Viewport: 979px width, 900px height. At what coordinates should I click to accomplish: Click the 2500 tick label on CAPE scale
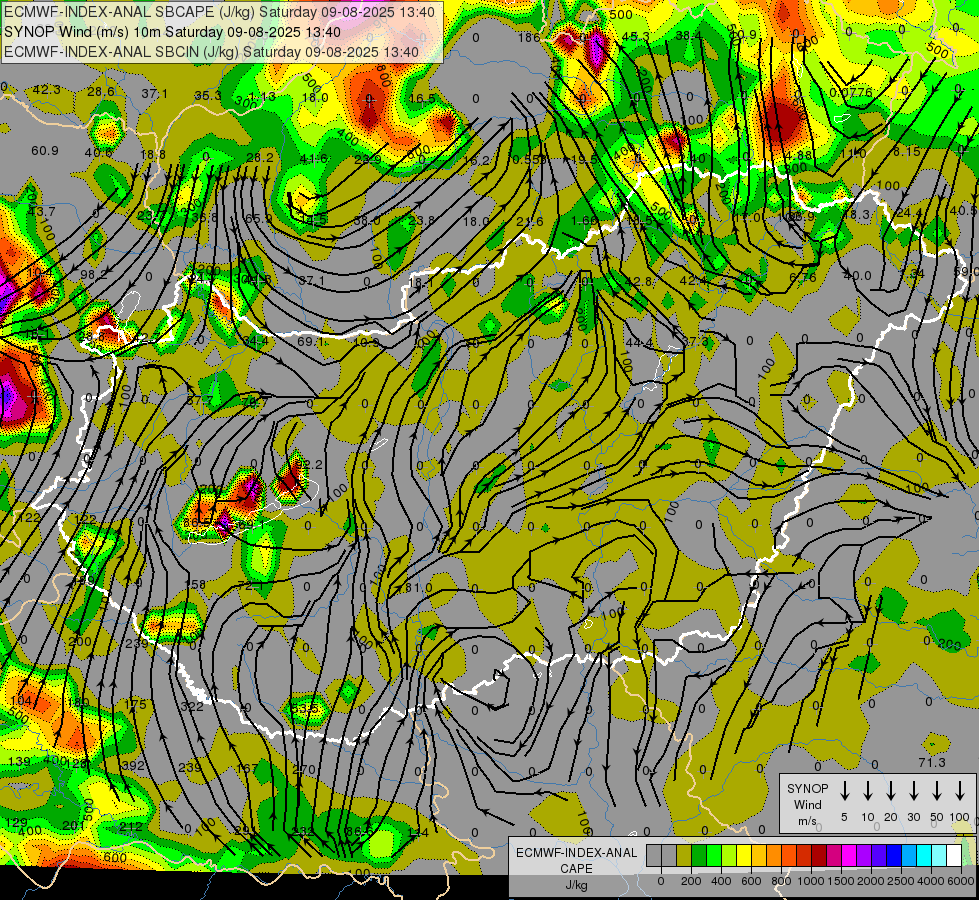901,881
